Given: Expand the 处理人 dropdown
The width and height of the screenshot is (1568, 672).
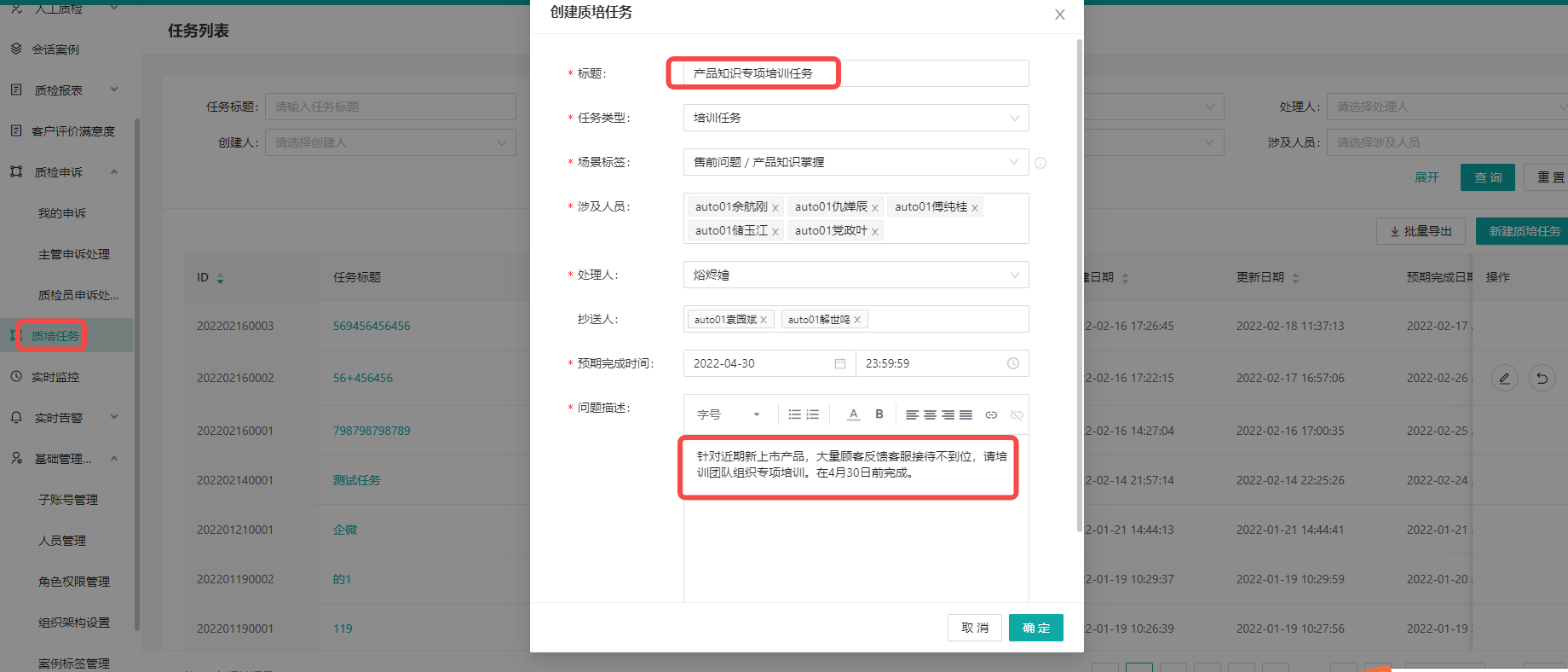Looking at the screenshot, I should pyautogui.click(x=856, y=275).
